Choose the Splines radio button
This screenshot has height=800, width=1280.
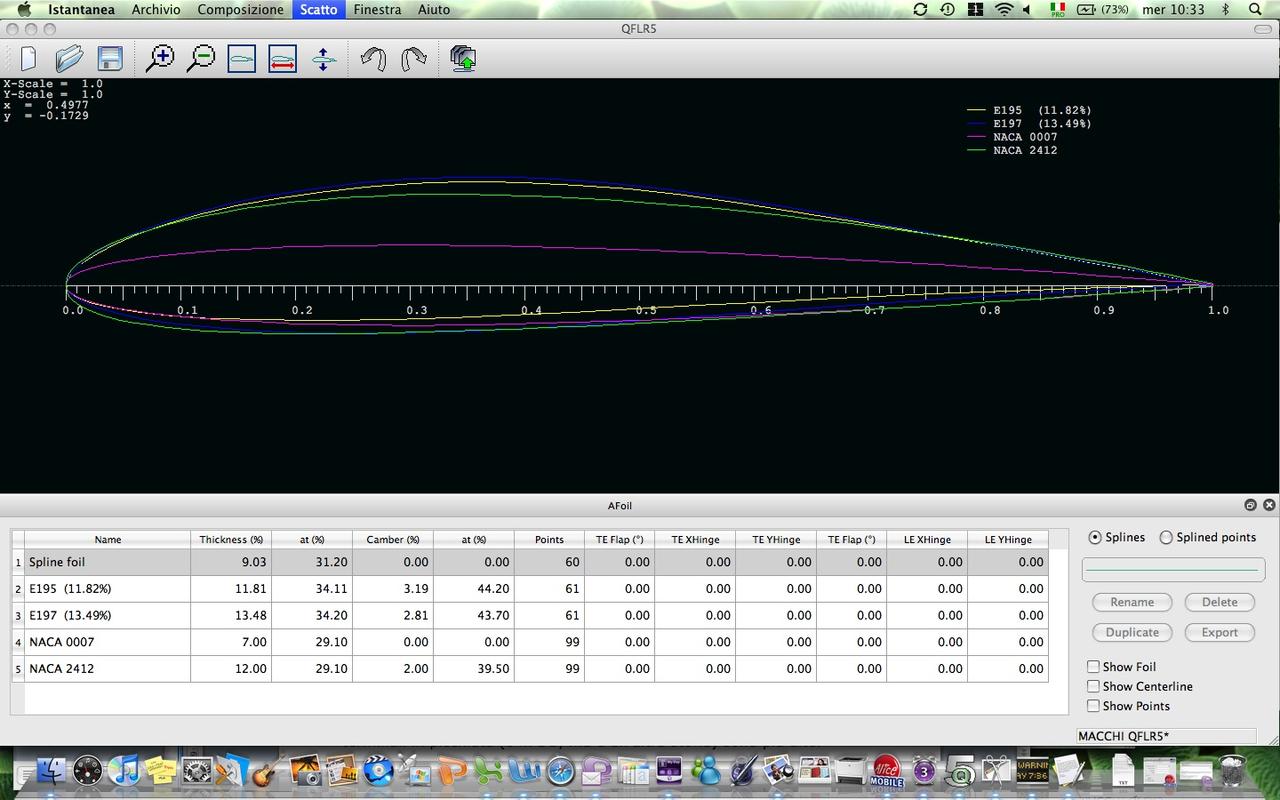click(x=1095, y=538)
